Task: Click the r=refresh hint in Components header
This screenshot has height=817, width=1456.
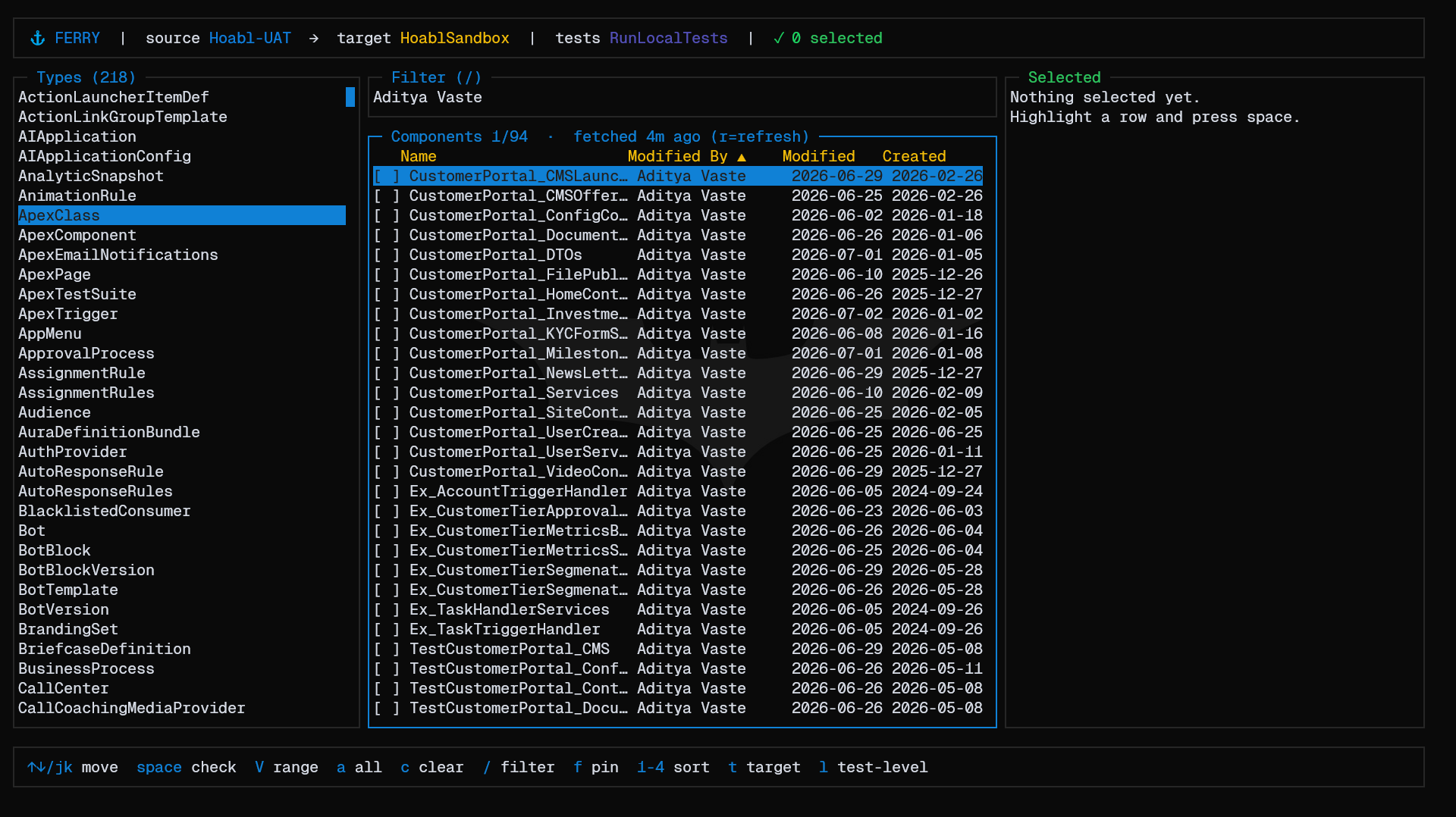Action: pos(760,136)
